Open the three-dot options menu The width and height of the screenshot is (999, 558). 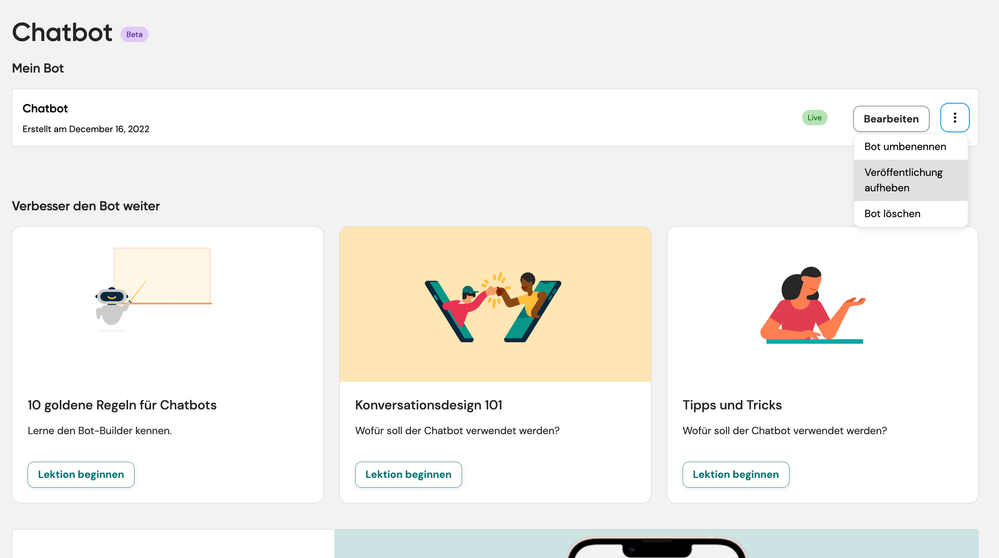pos(954,118)
